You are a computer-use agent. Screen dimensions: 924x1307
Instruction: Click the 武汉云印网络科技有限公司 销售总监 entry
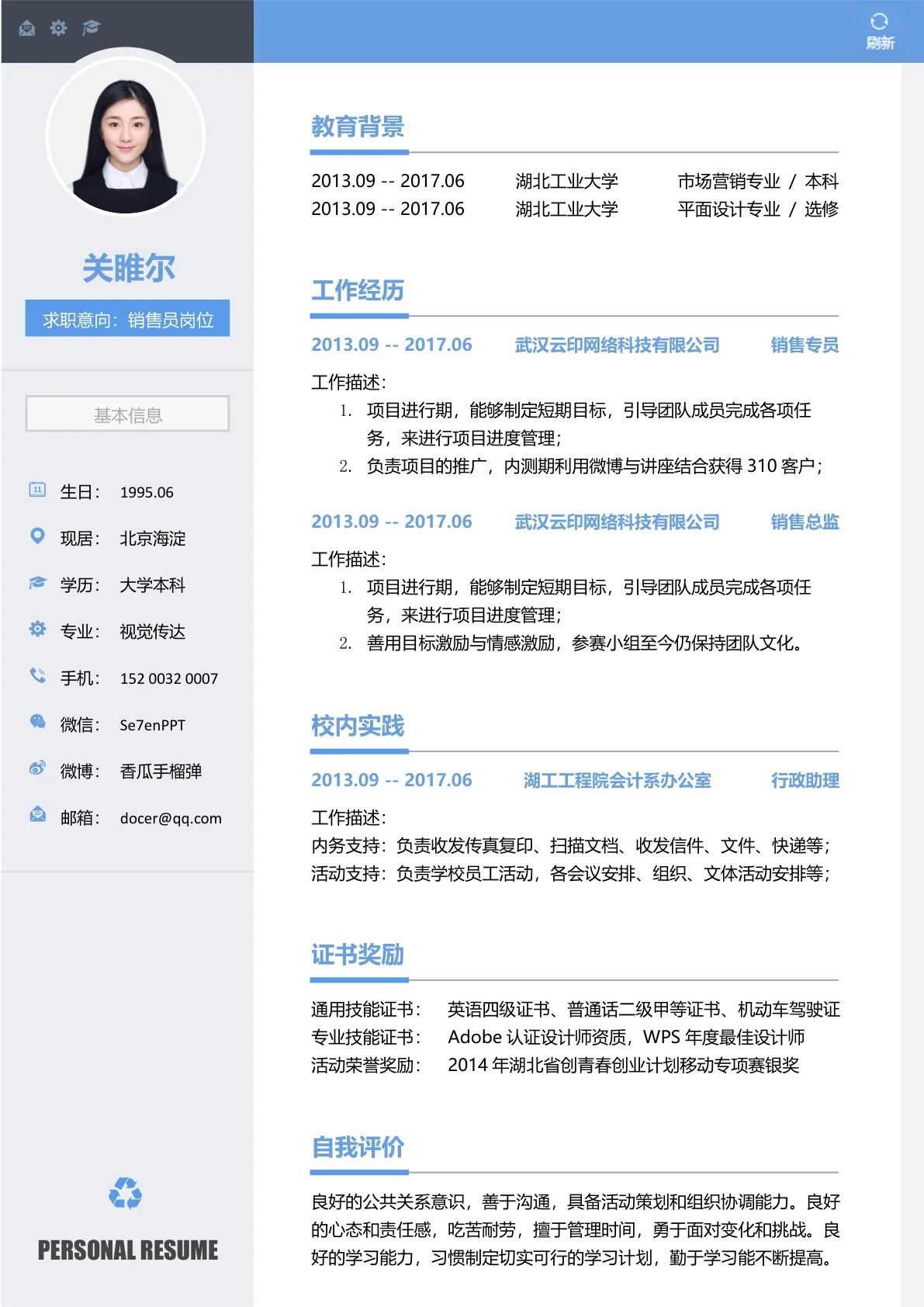tap(617, 522)
